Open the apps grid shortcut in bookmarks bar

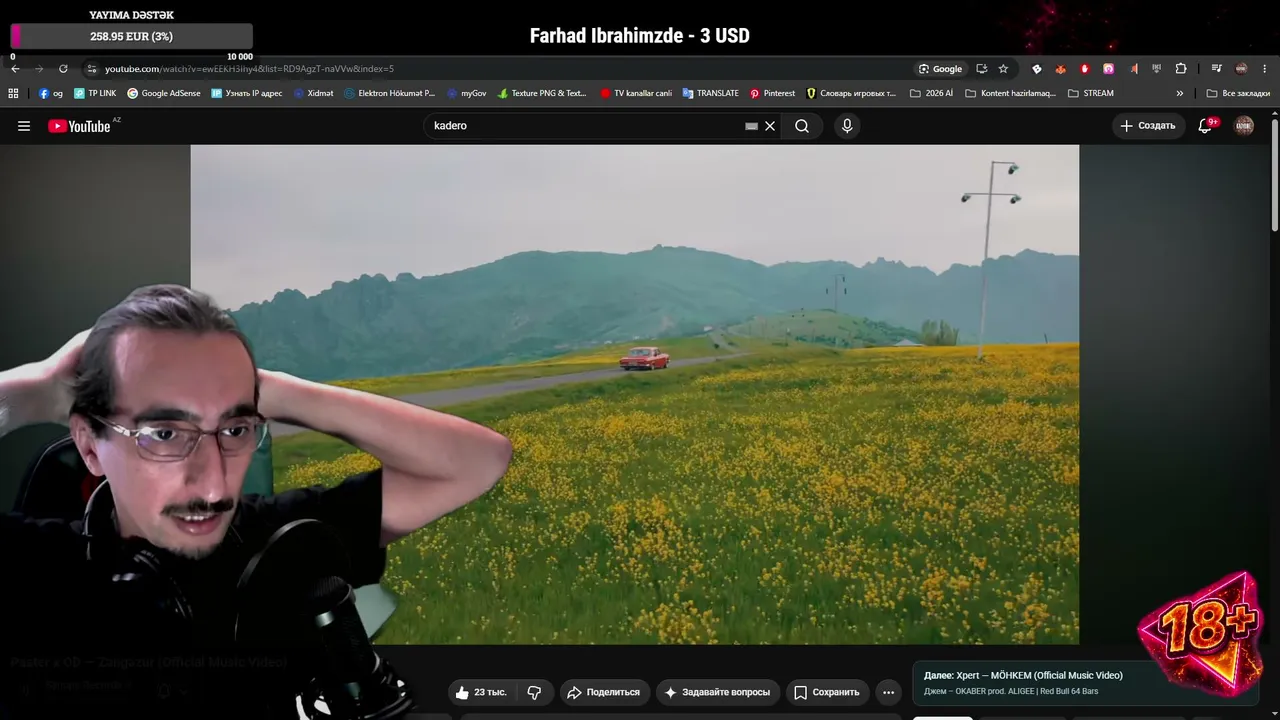pyautogui.click(x=13, y=93)
